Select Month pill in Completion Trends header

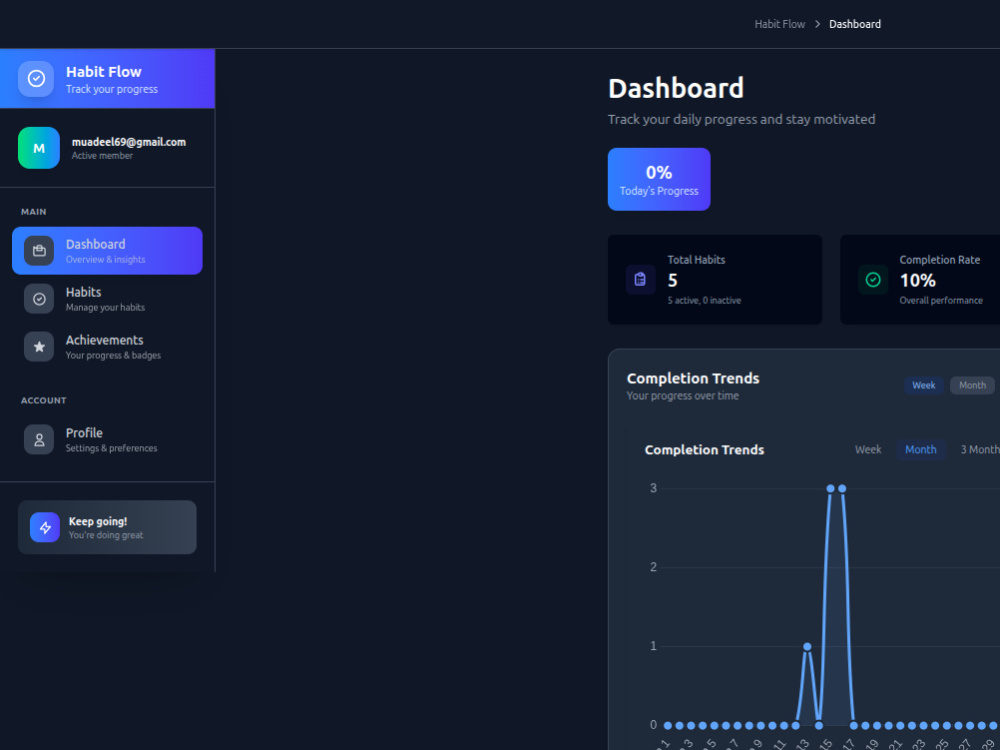point(973,385)
